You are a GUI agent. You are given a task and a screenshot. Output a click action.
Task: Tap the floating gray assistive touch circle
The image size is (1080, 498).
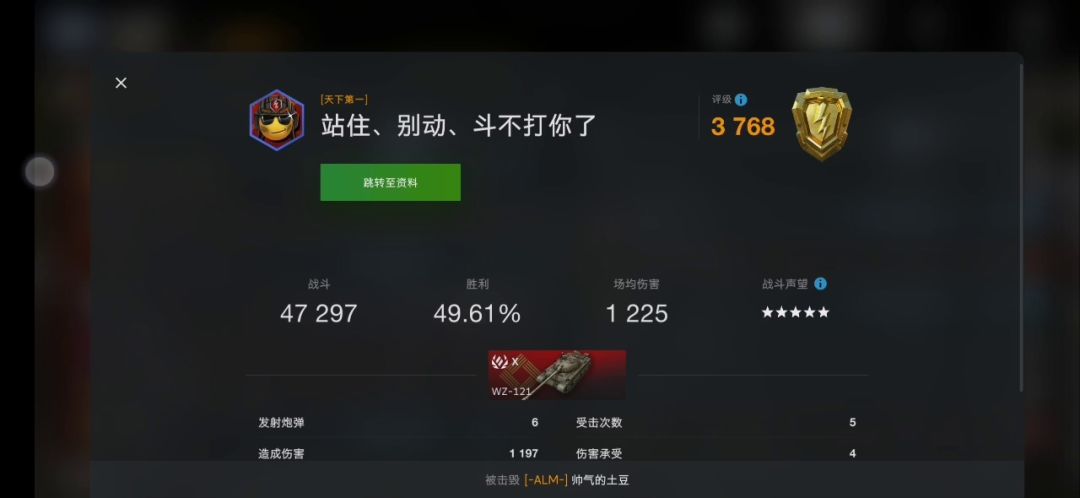click(40, 172)
